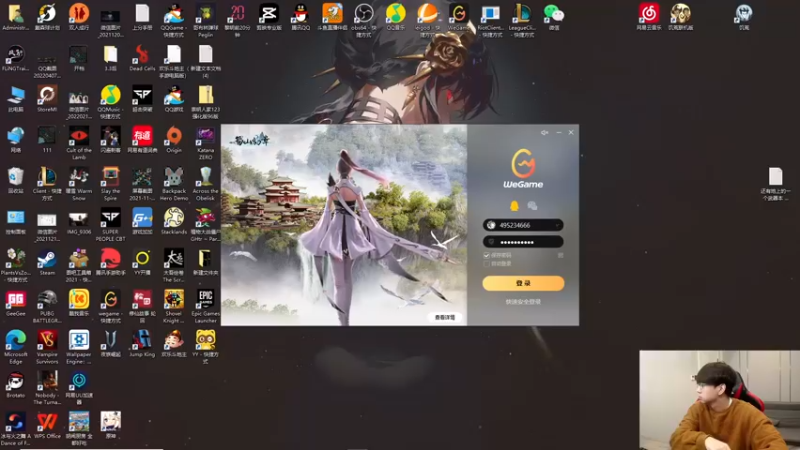
Task: Open Microsoft Edge desktop shortcut
Action: 15,346
